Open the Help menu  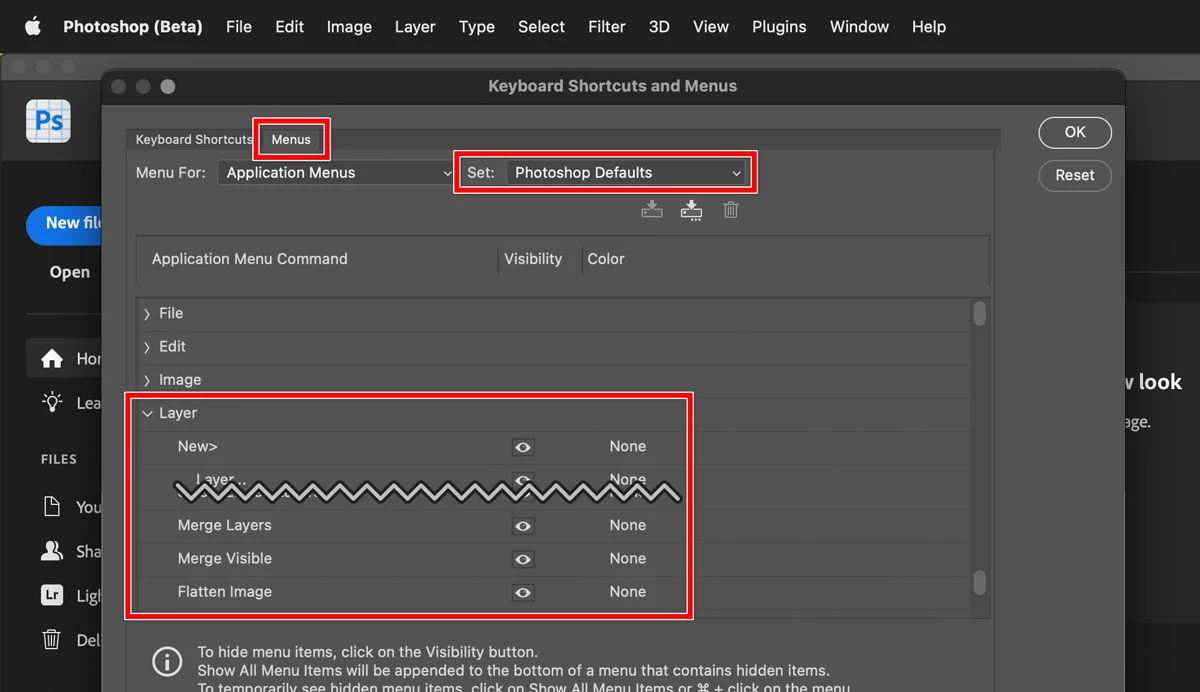929,27
